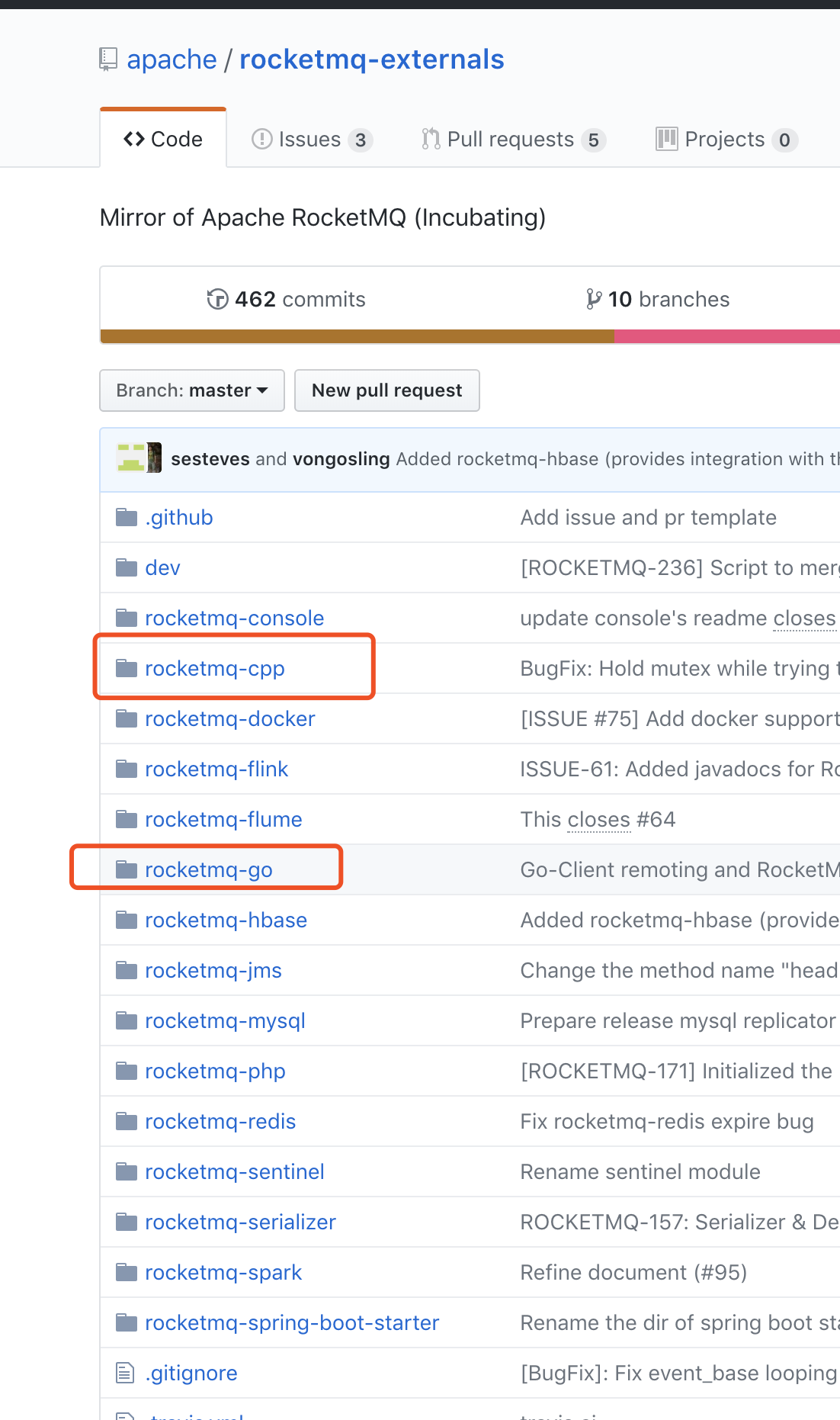Click the rocketmq-php folder icon
The height and width of the screenshot is (1420, 840).
point(126,1071)
